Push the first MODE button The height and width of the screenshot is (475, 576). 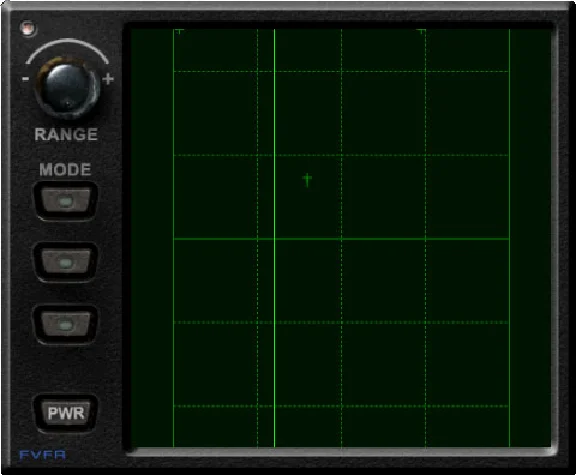click(66, 201)
